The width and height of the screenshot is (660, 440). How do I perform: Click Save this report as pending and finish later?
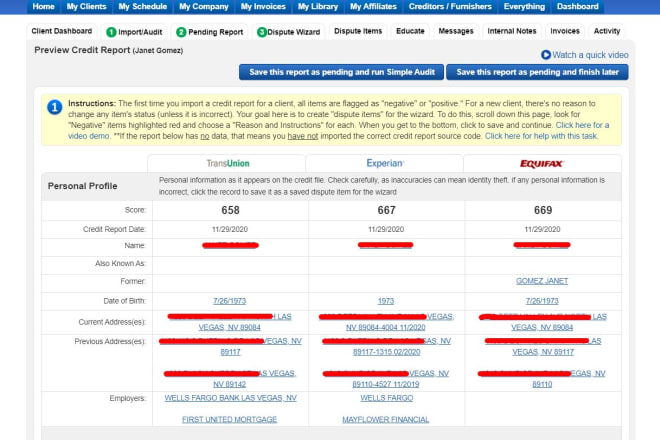(538, 72)
